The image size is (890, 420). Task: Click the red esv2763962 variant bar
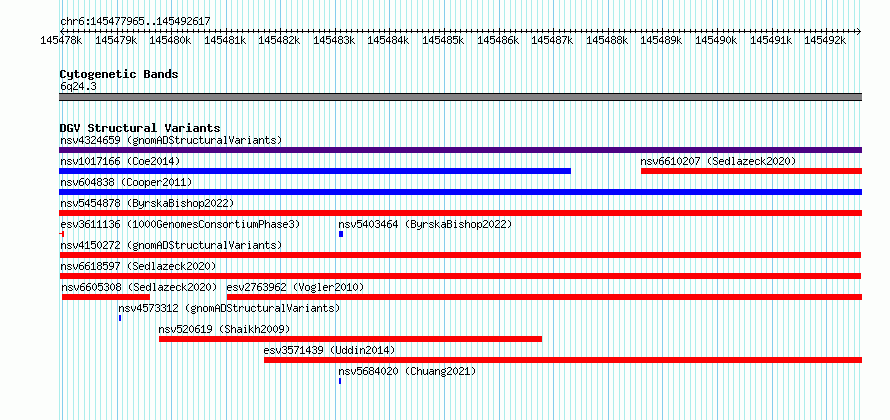[x=544, y=297]
